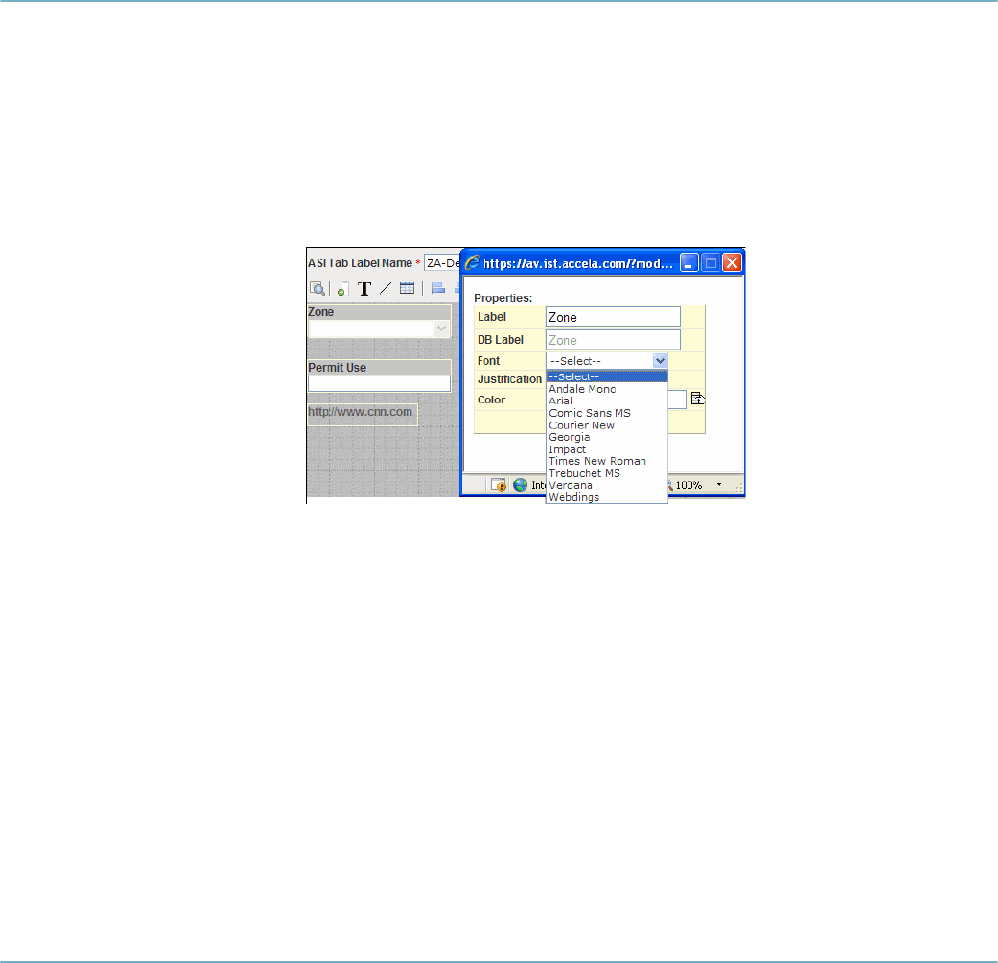998x963 pixels.
Task: Open the Zone field dropdown on canvas
Action: tap(441, 328)
